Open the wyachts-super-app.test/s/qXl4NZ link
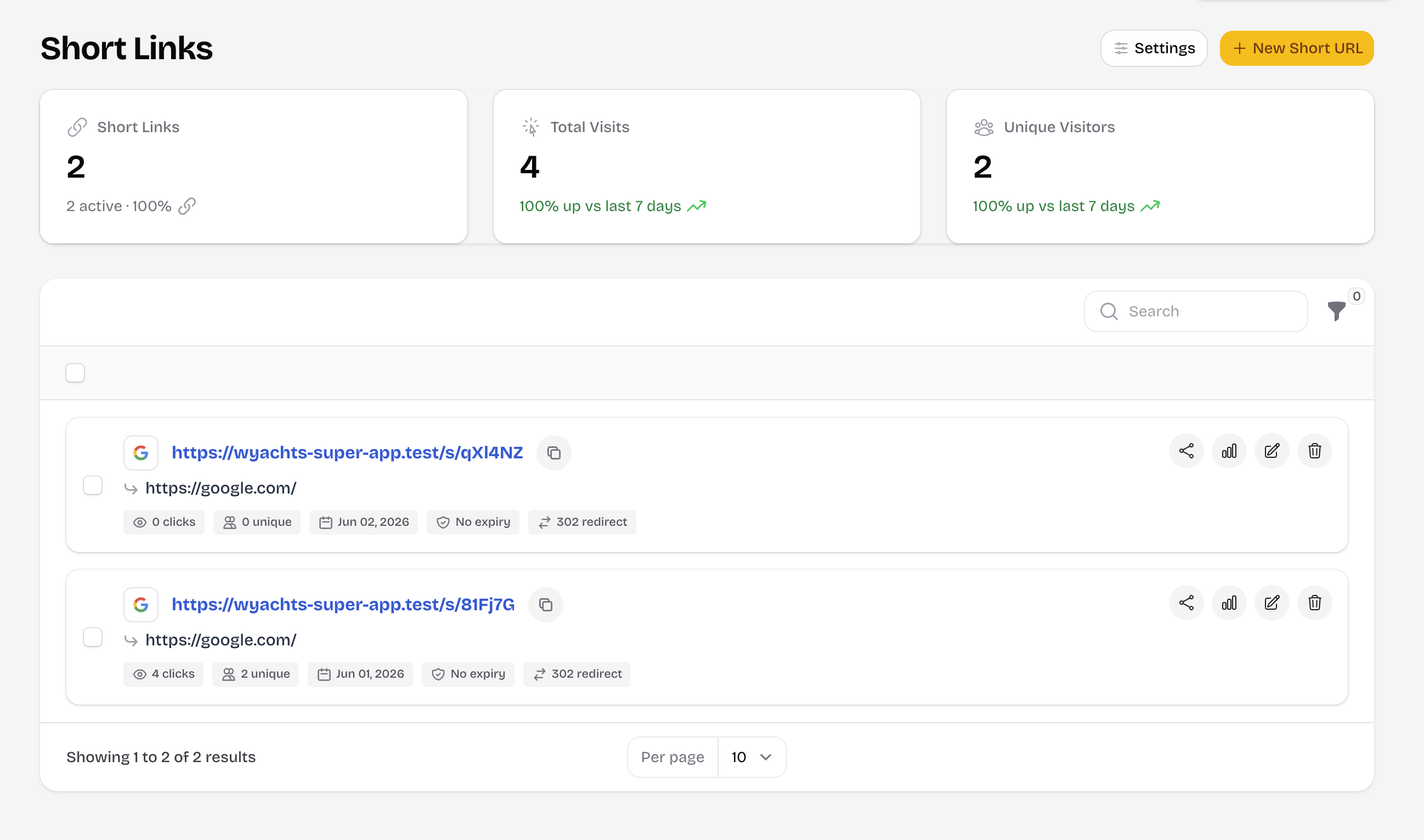This screenshot has height=840, width=1424. coord(347,453)
